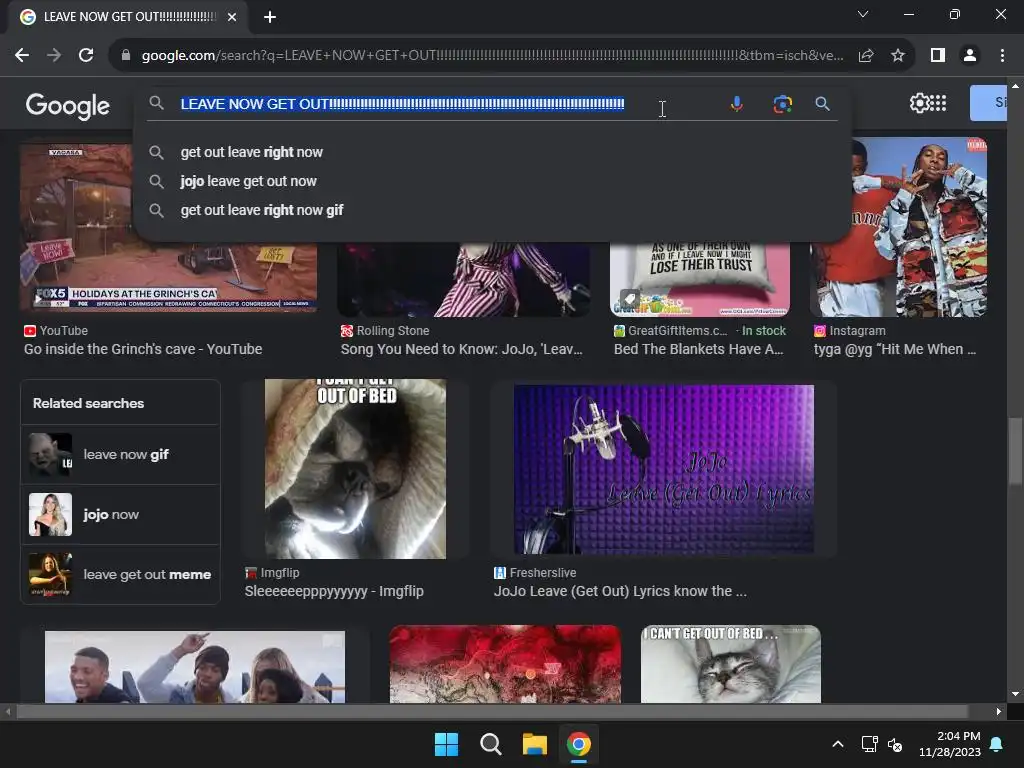The width and height of the screenshot is (1024, 768).
Task: Click the Google logo
Action: pos(68,105)
